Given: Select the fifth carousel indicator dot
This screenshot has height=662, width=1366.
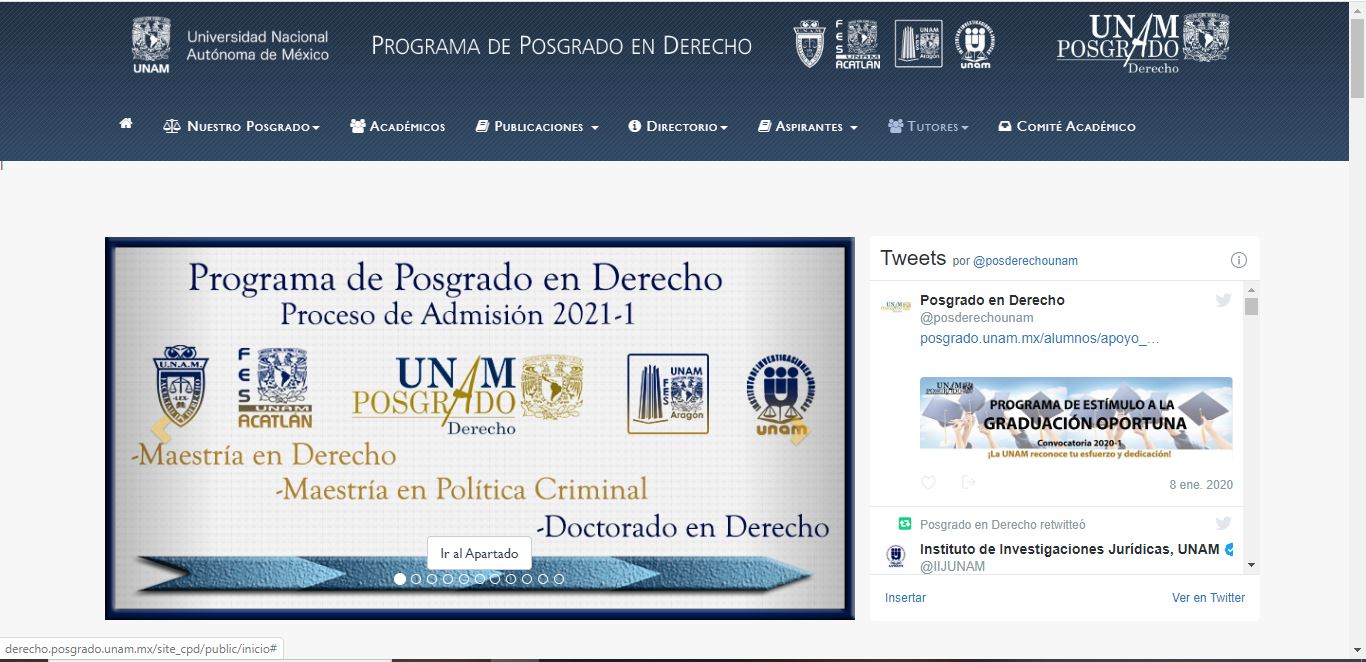Looking at the screenshot, I should click(464, 579).
